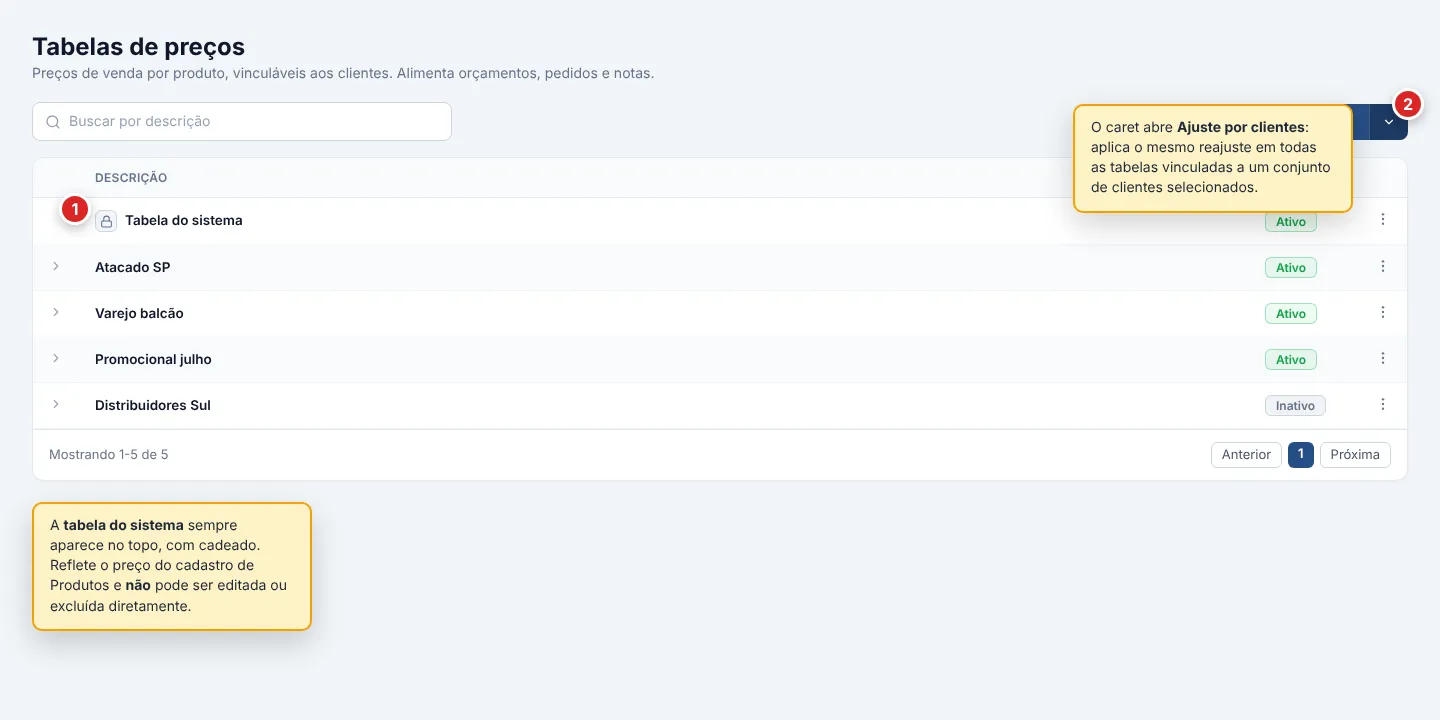Open the three-dot menu for Distribuidores Sul

tap(1383, 404)
